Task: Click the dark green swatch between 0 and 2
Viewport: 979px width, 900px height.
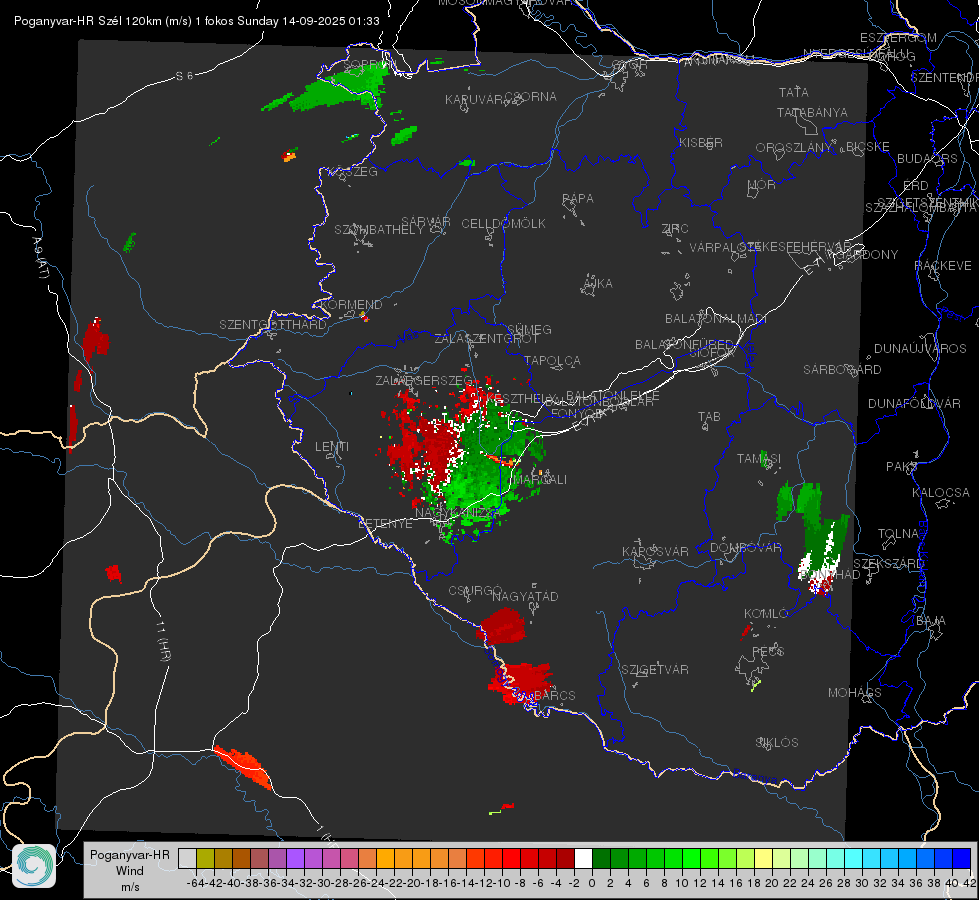Action: 601,859
